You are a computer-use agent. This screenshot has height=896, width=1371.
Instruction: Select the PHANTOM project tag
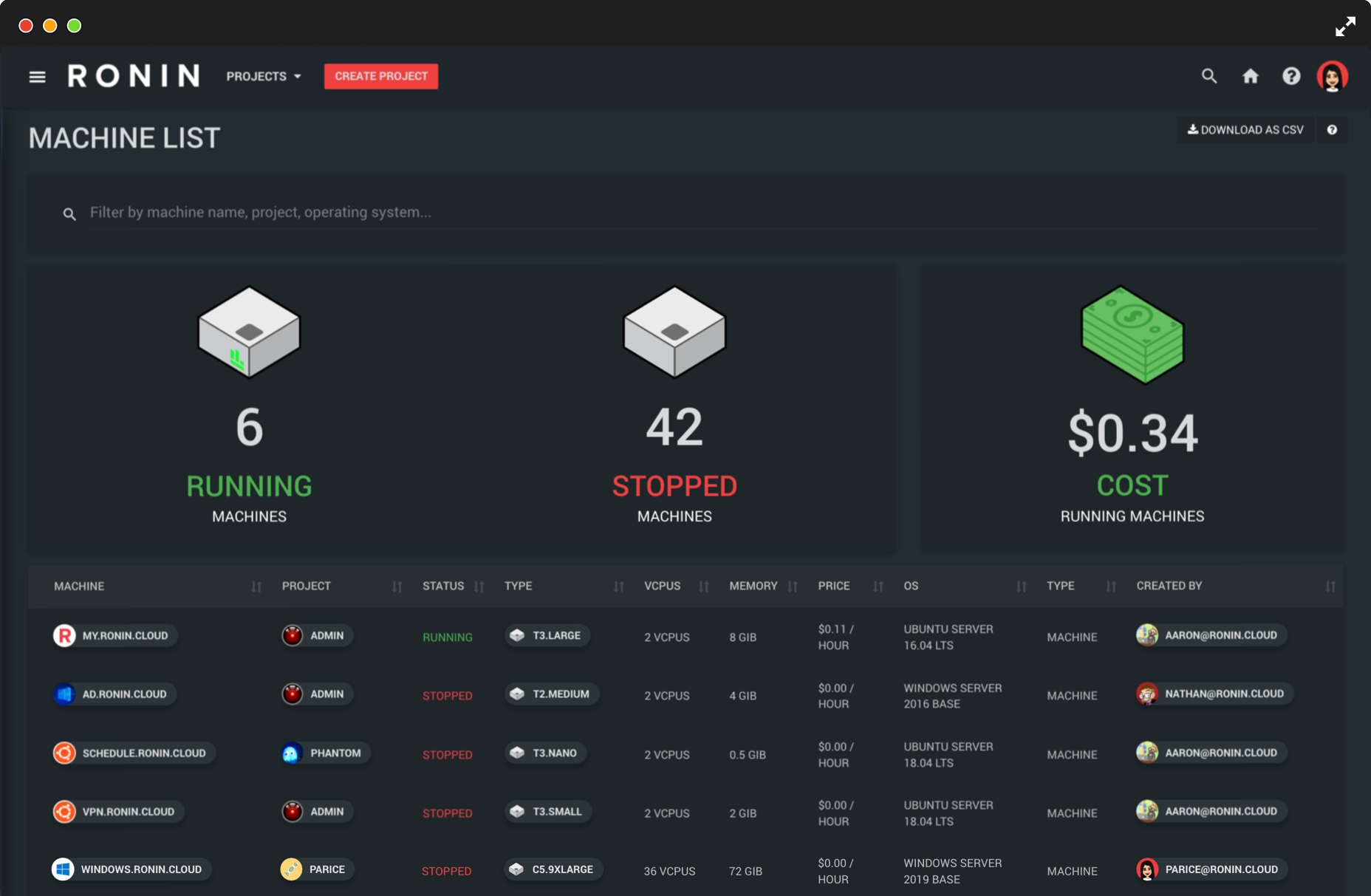point(326,753)
